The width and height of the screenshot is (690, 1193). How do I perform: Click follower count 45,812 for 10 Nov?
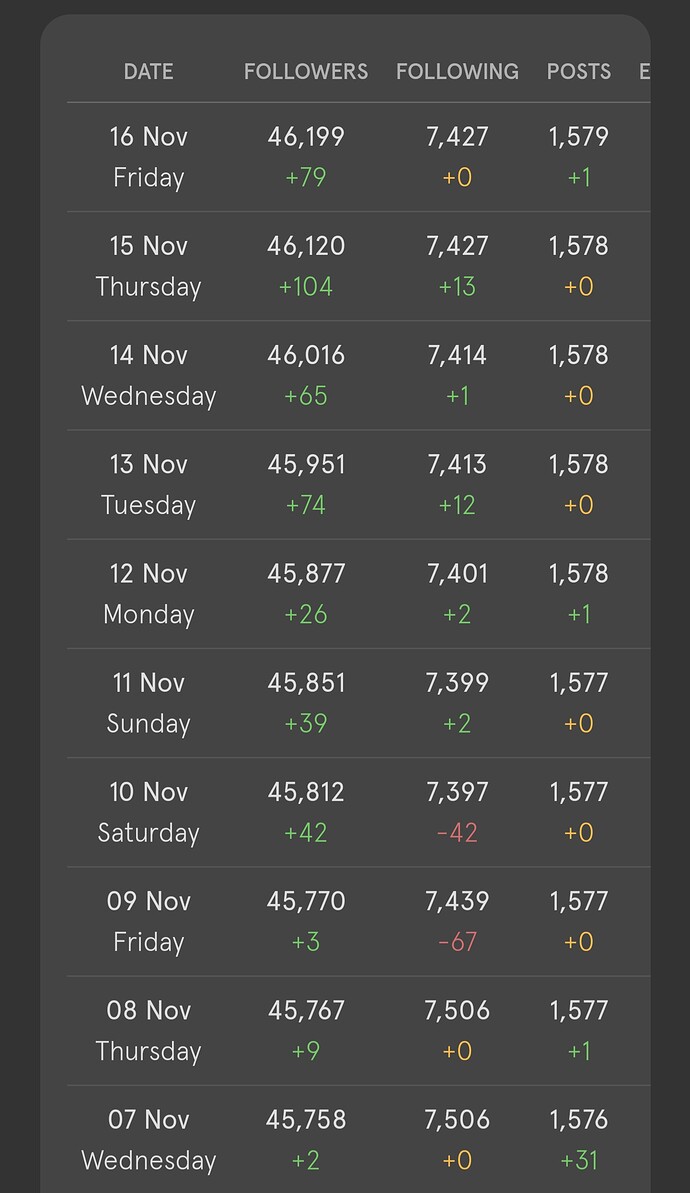(x=306, y=792)
